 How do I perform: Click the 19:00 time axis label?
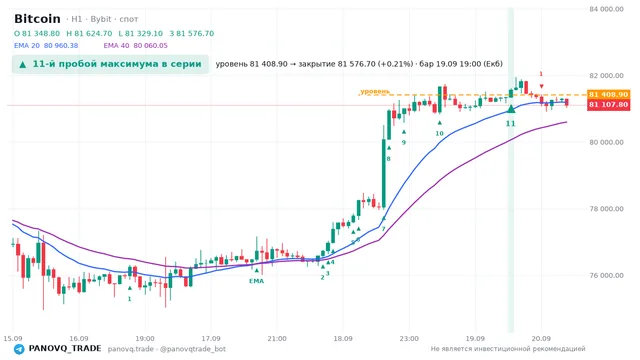145,339
